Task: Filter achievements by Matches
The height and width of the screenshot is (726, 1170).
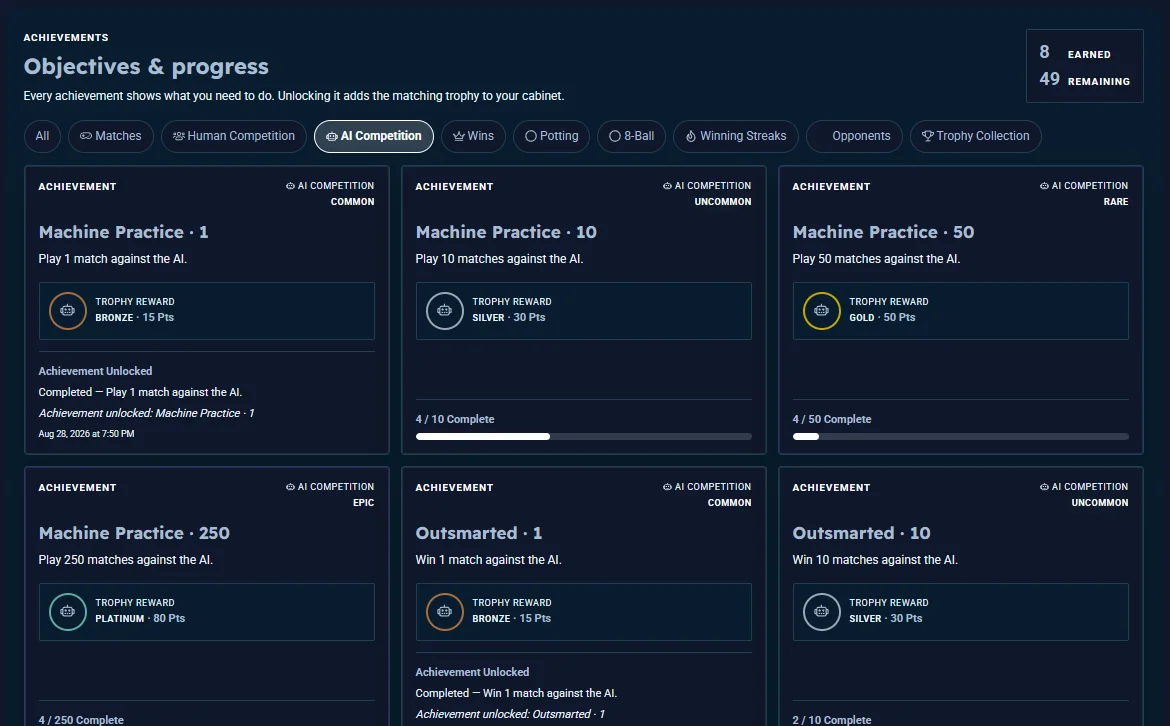Action: click(110, 137)
